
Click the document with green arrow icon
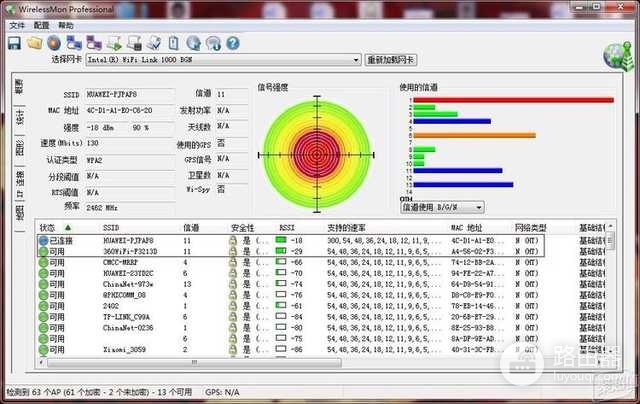(114, 43)
